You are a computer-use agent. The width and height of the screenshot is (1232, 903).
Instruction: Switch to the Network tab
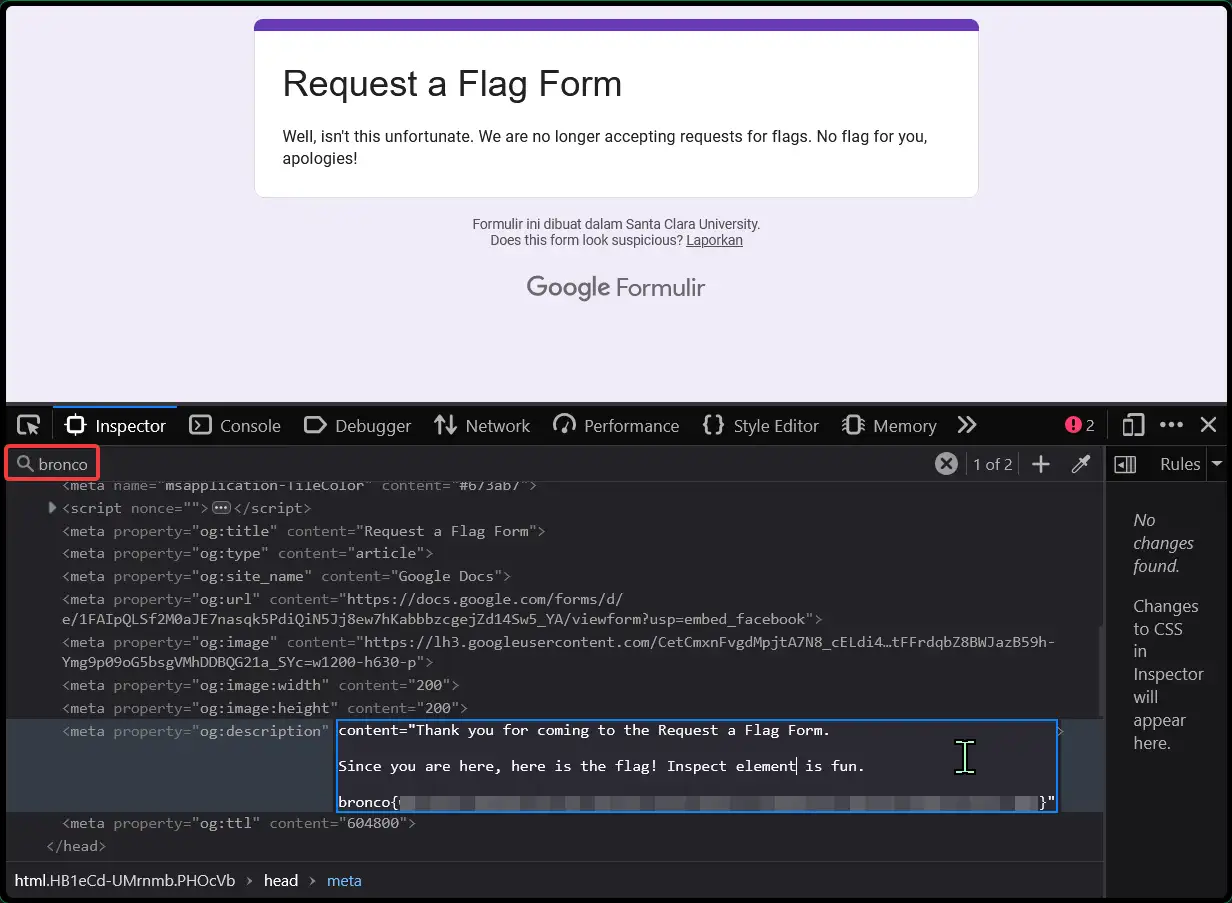482,425
